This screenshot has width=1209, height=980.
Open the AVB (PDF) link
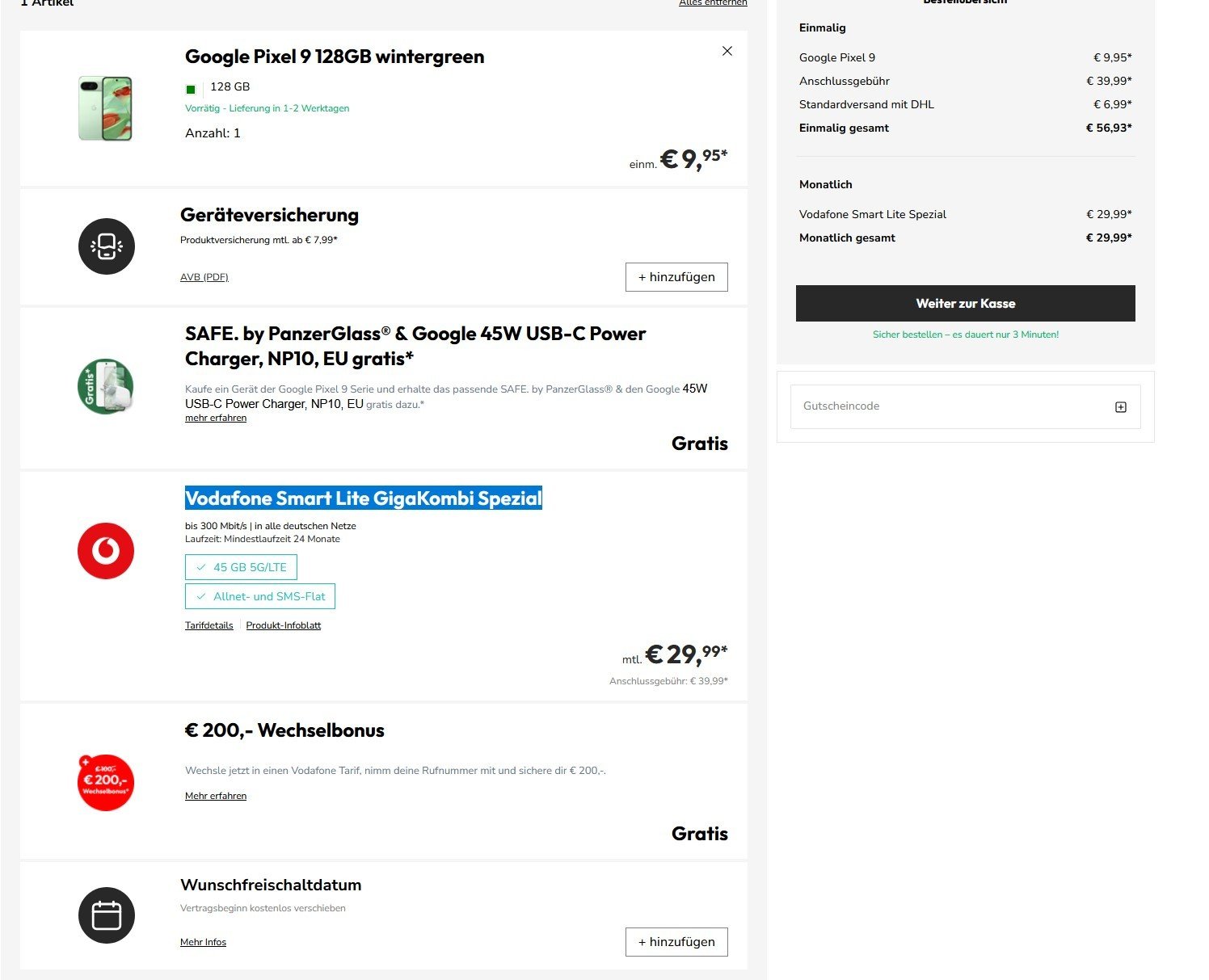point(204,277)
